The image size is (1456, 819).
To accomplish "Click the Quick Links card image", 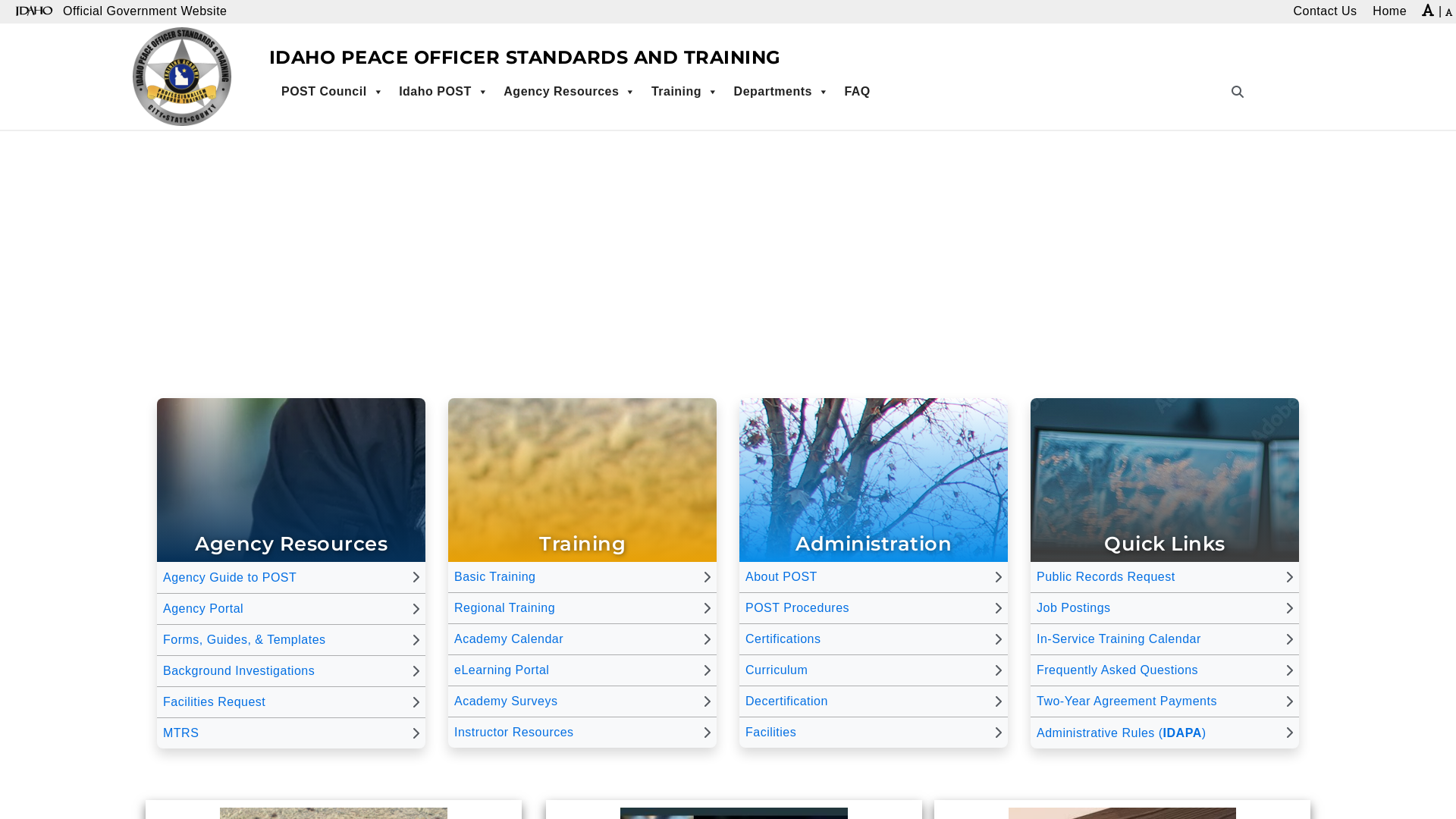I will pos(1165,480).
